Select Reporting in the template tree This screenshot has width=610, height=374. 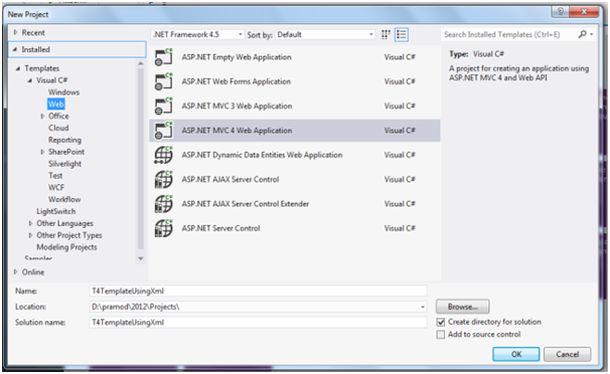[65, 140]
